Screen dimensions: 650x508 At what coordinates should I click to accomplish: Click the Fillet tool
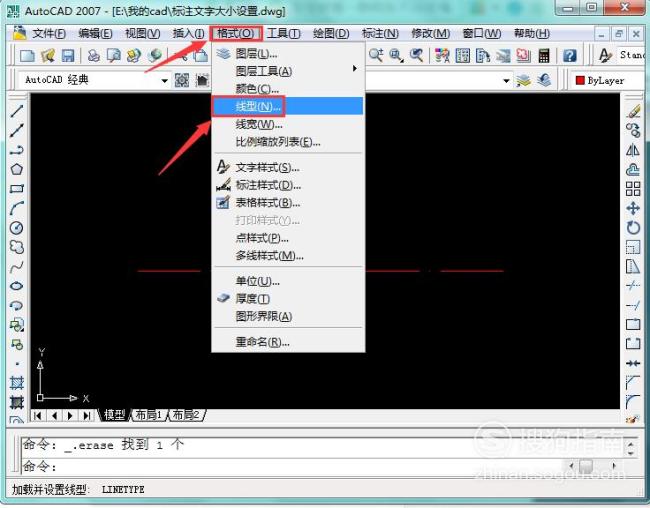coord(633,402)
